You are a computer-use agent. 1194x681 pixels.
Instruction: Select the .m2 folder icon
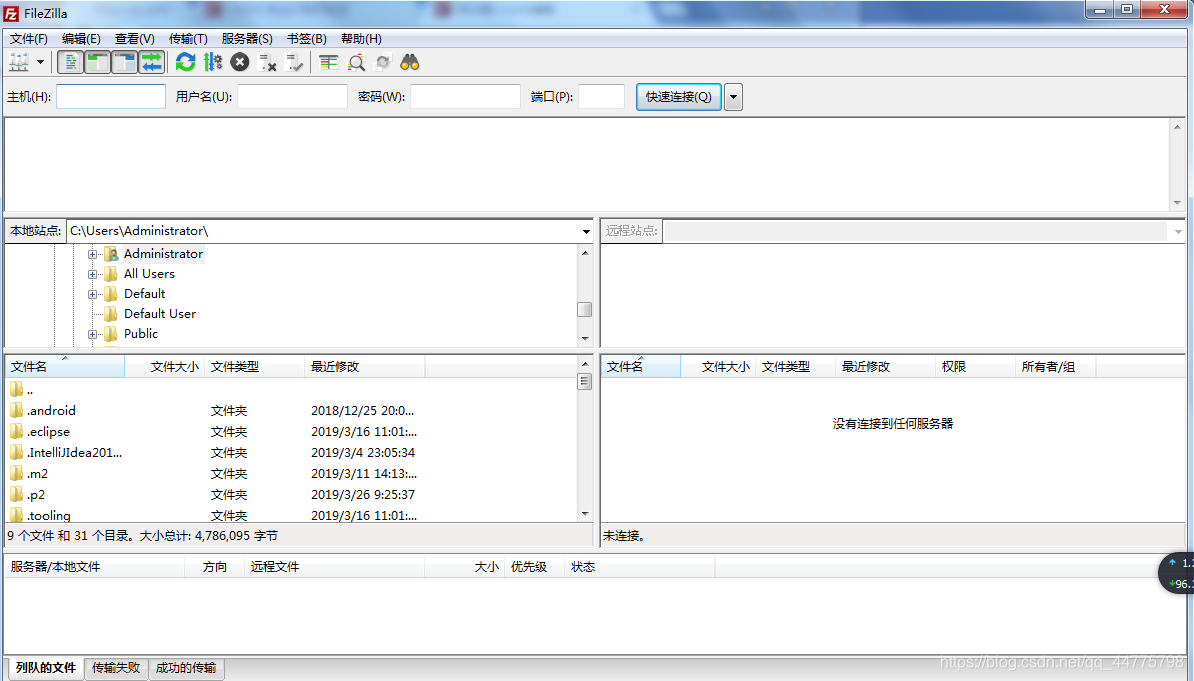click(17, 473)
